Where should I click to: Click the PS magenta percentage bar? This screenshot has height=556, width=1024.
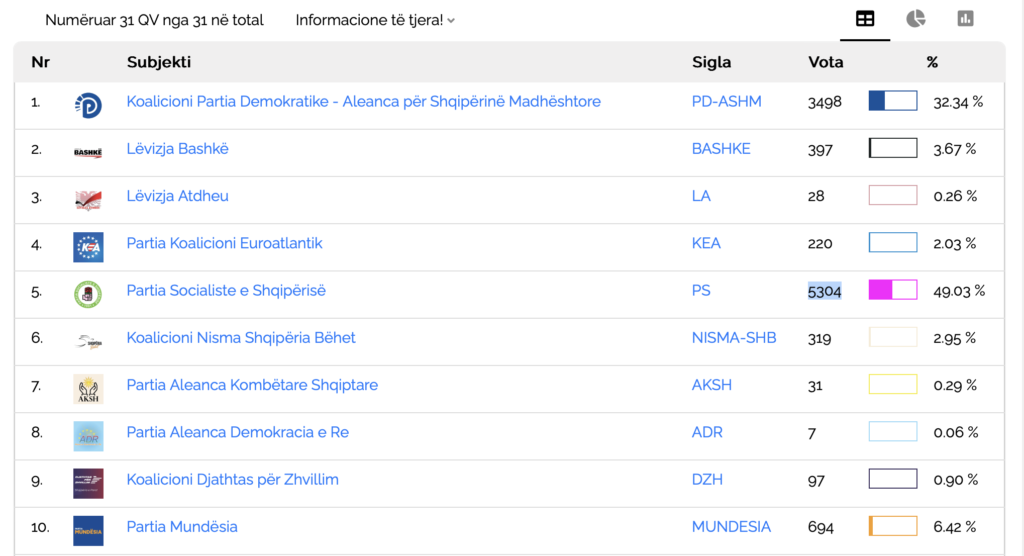click(x=892, y=291)
